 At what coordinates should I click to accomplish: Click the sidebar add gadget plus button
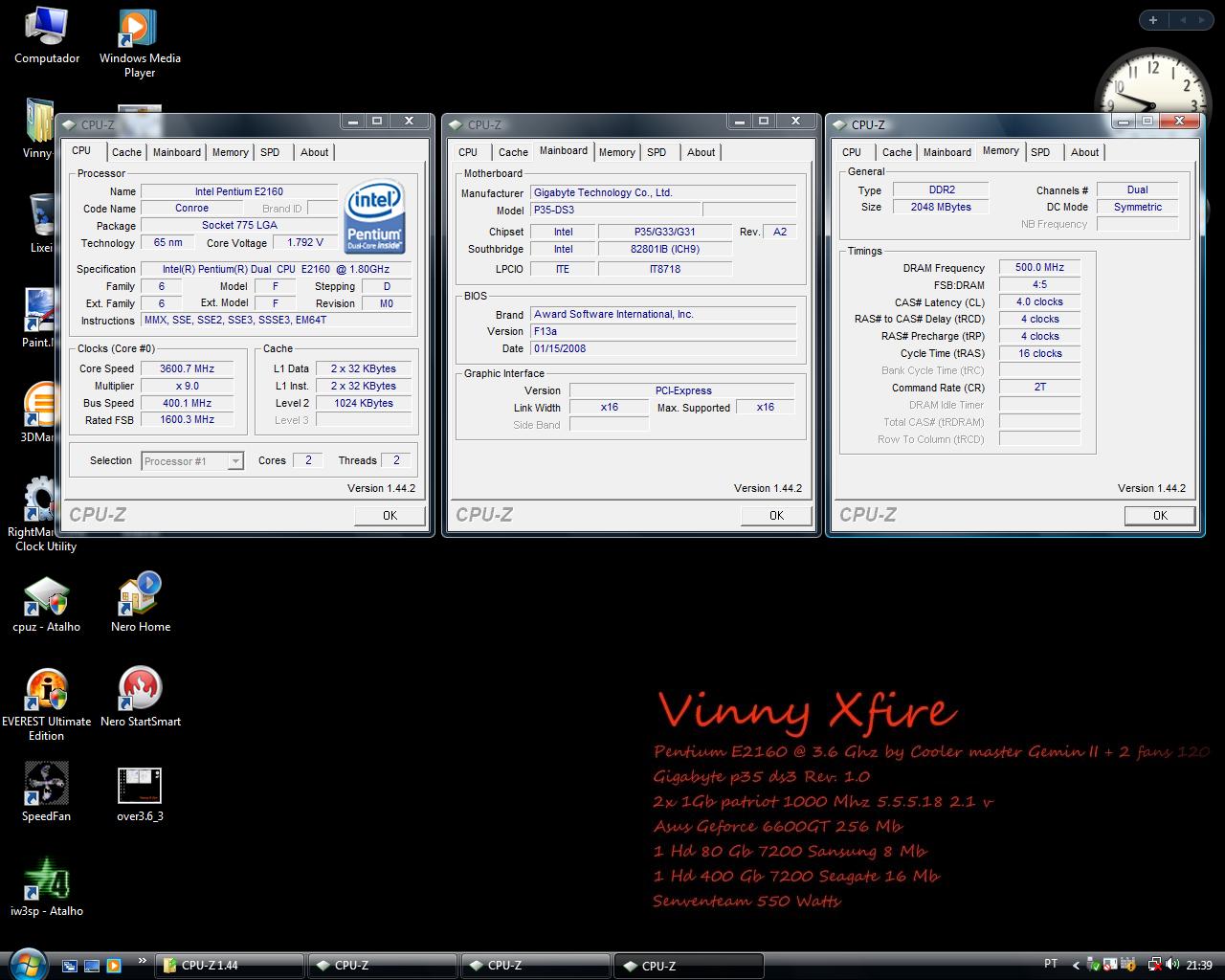1152,19
